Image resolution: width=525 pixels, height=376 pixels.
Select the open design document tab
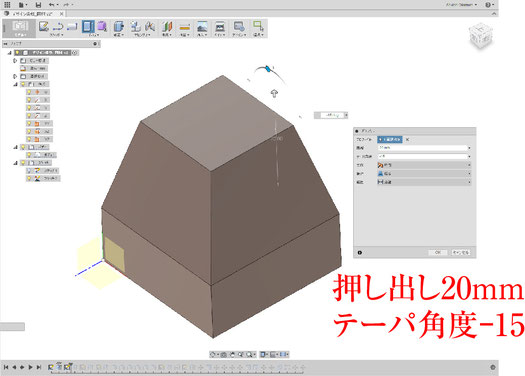34,14
